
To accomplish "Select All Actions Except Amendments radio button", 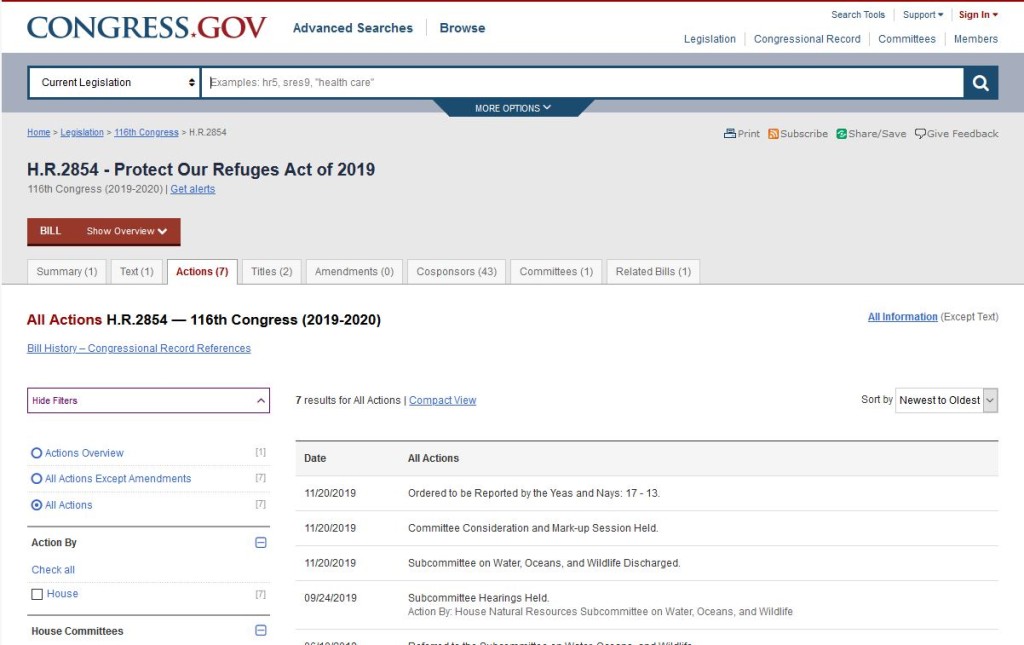I will click(x=37, y=479).
